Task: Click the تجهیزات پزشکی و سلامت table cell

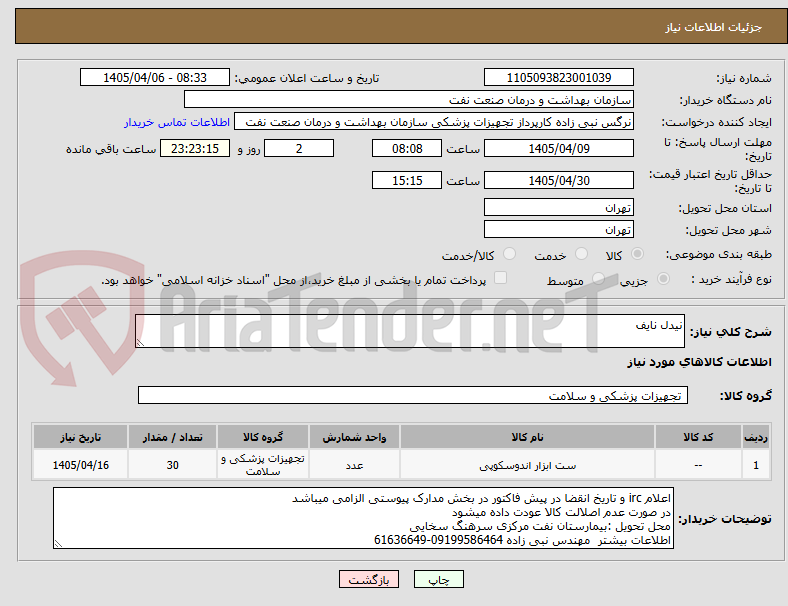Action: click(x=262, y=465)
